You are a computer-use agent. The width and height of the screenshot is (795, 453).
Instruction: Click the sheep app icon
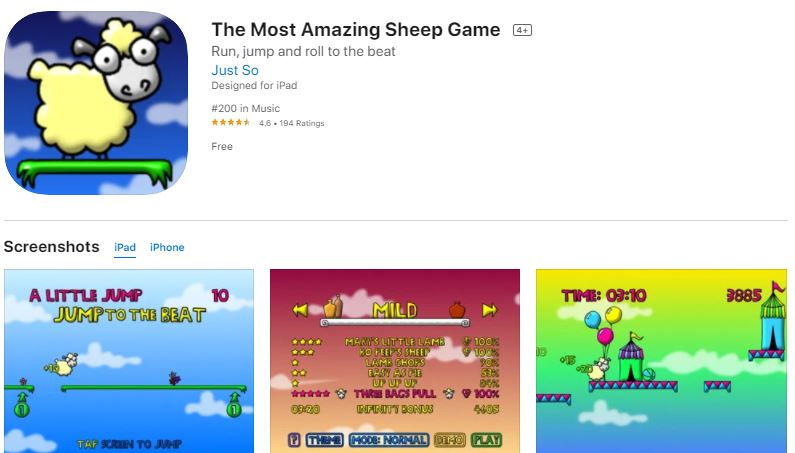(96, 102)
